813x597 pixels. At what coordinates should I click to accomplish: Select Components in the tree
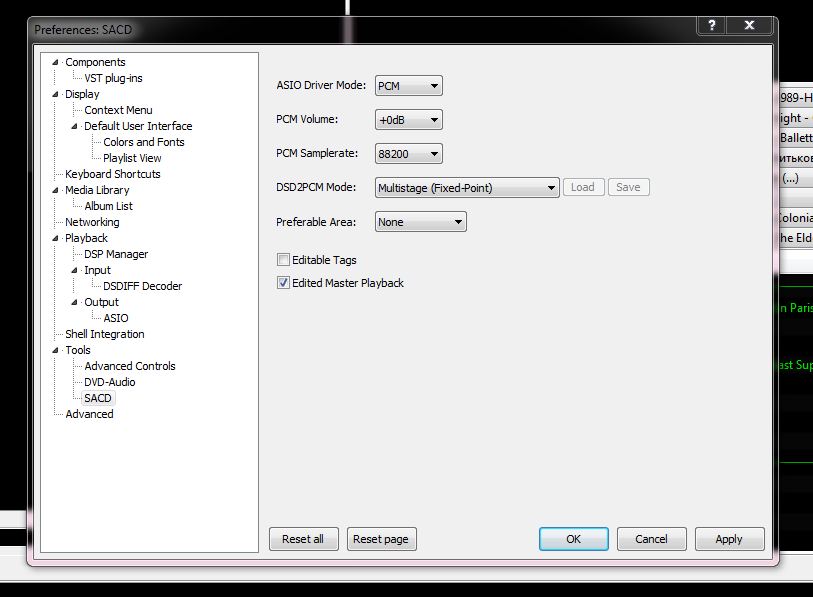pyautogui.click(x=95, y=62)
